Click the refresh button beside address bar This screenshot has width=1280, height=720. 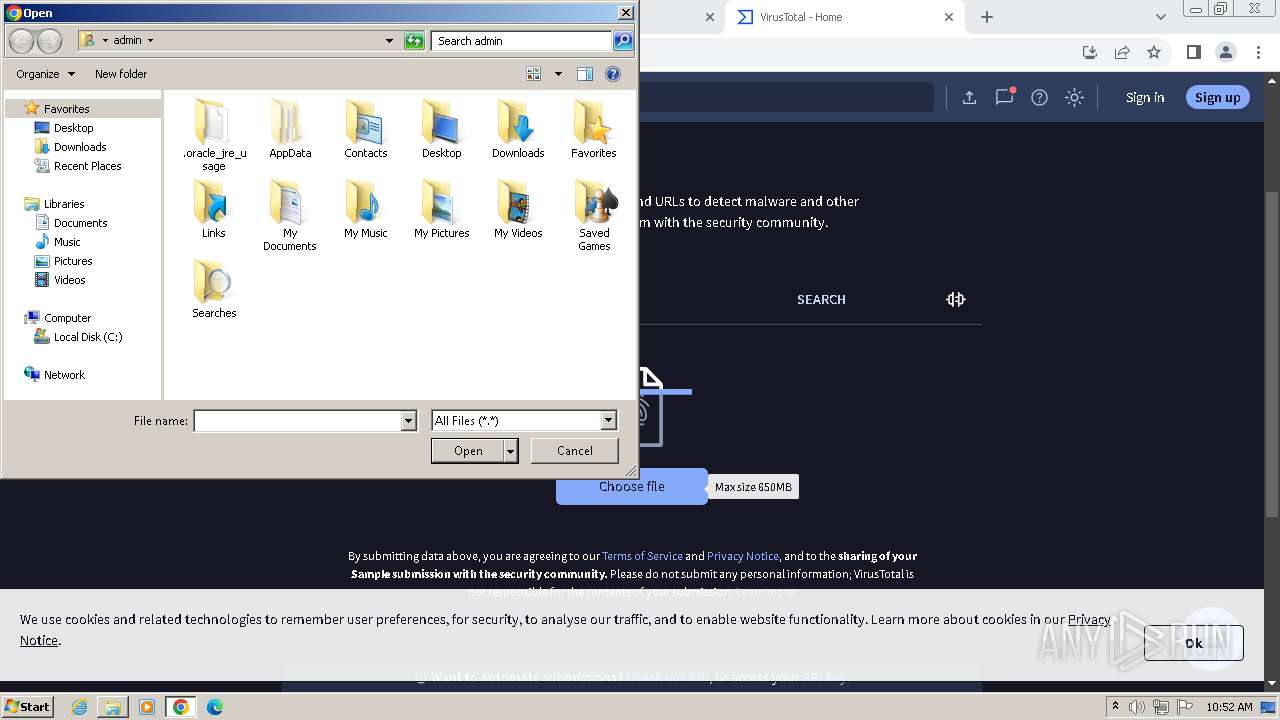(x=414, y=41)
